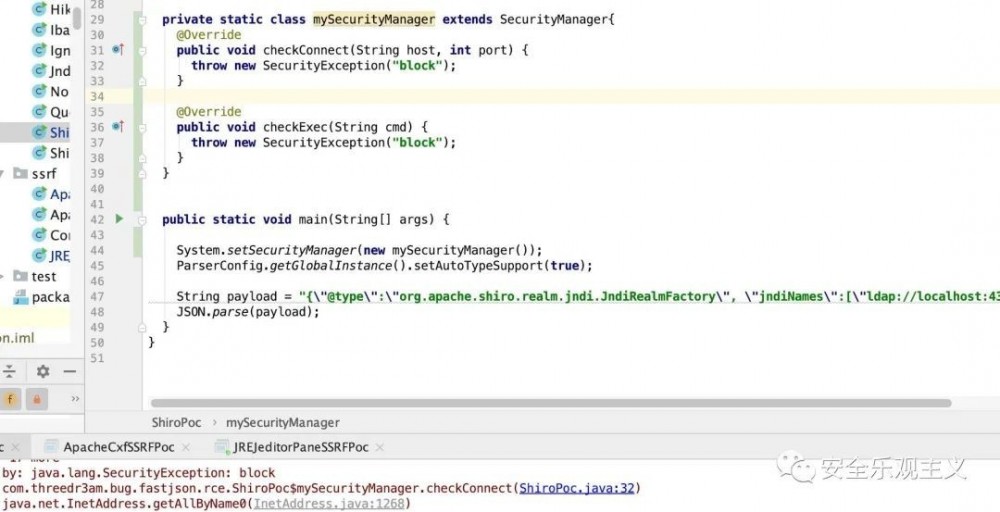Viewport: 1000px width, 512px height.
Task: Expand the test folder arrow
Action: point(3,276)
